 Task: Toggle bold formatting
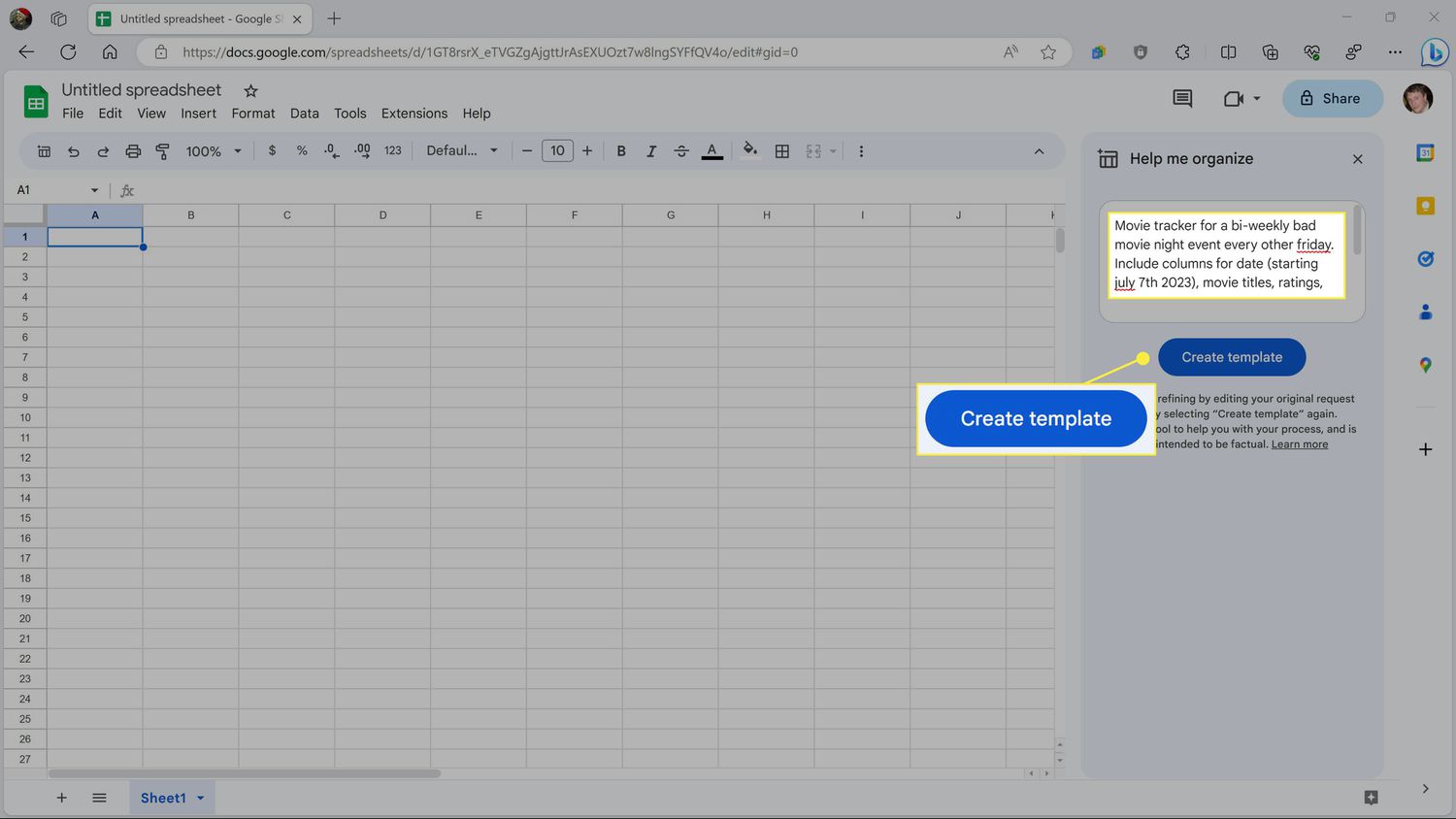[621, 151]
